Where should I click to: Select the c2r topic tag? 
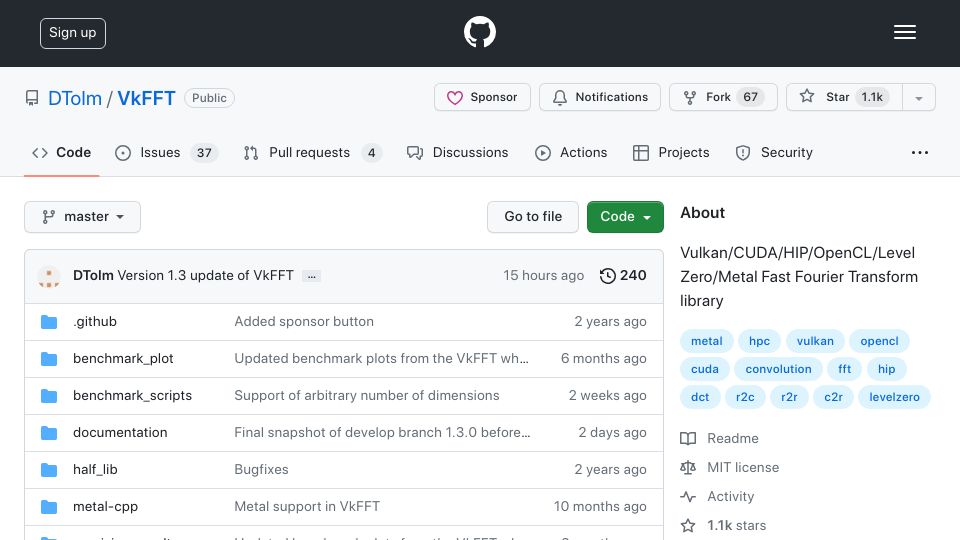pyautogui.click(x=833, y=397)
